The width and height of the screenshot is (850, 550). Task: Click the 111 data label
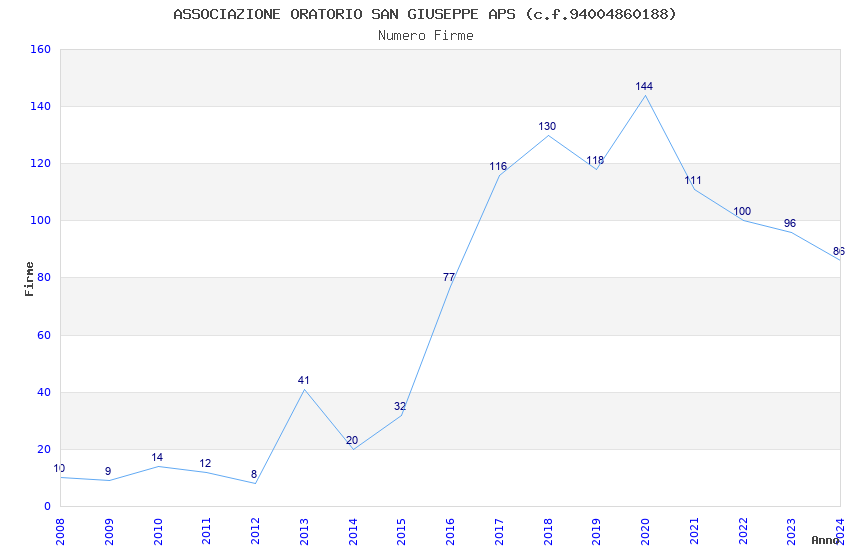point(693,180)
